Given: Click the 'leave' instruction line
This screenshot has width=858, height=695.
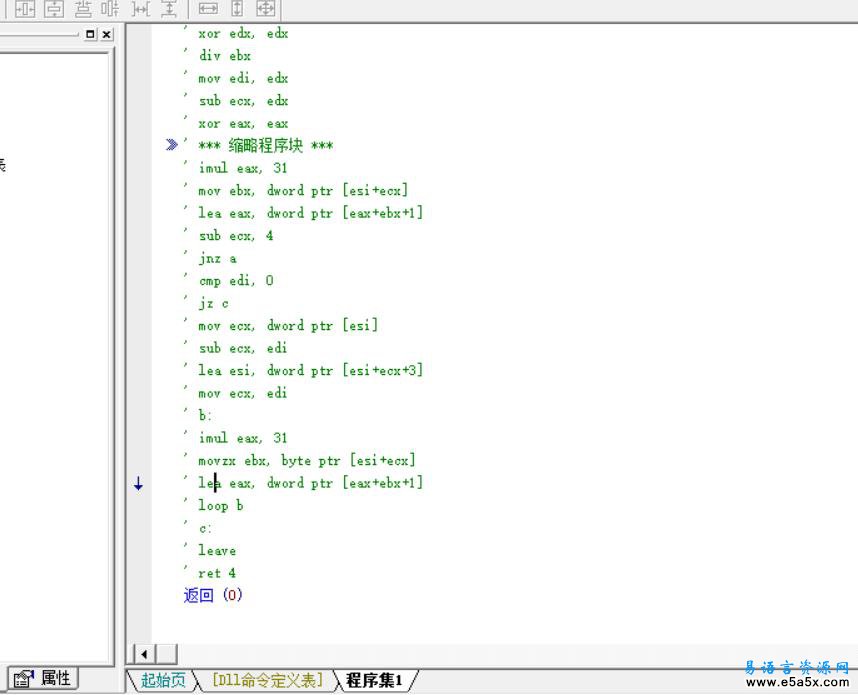Looking at the screenshot, I should click(x=217, y=551).
